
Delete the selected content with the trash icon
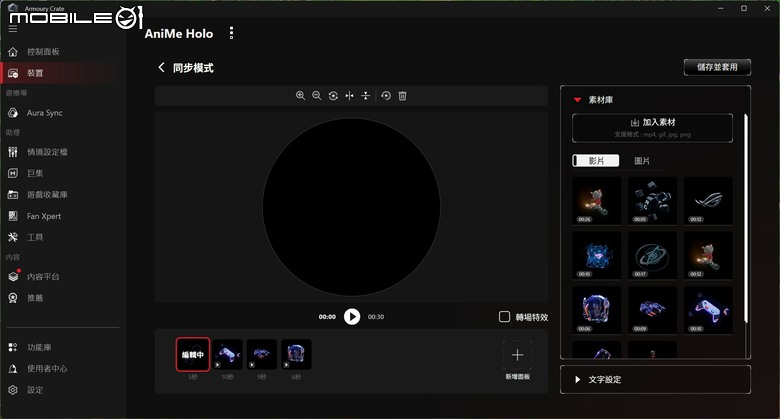pyautogui.click(x=402, y=96)
